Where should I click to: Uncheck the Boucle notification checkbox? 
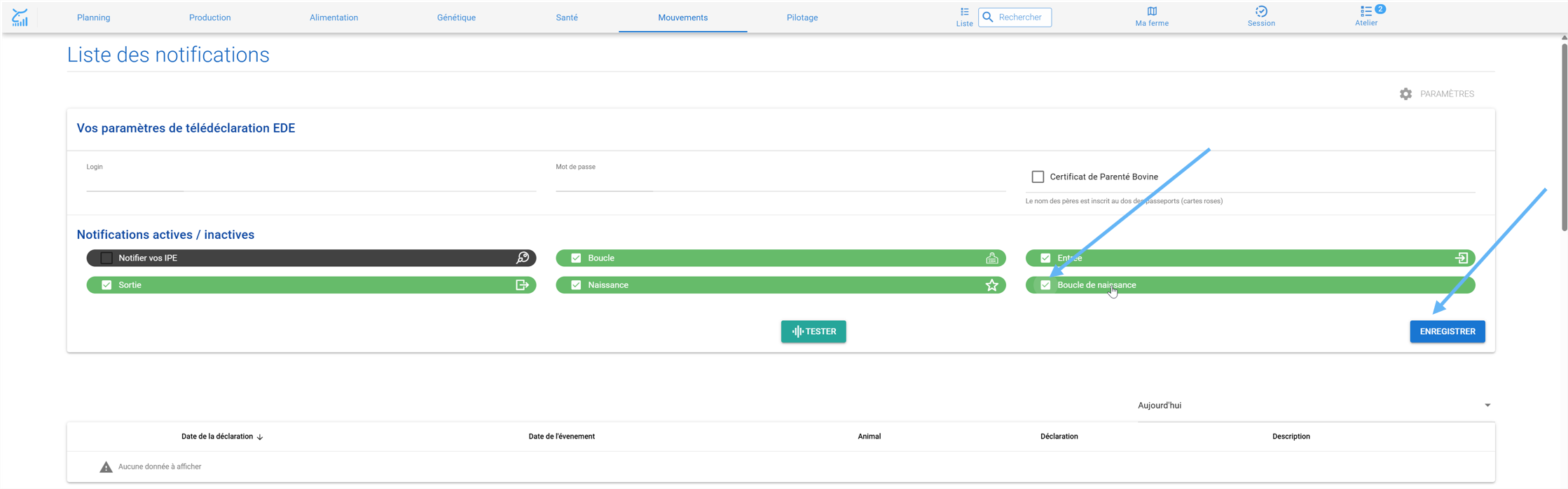coord(576,258)
